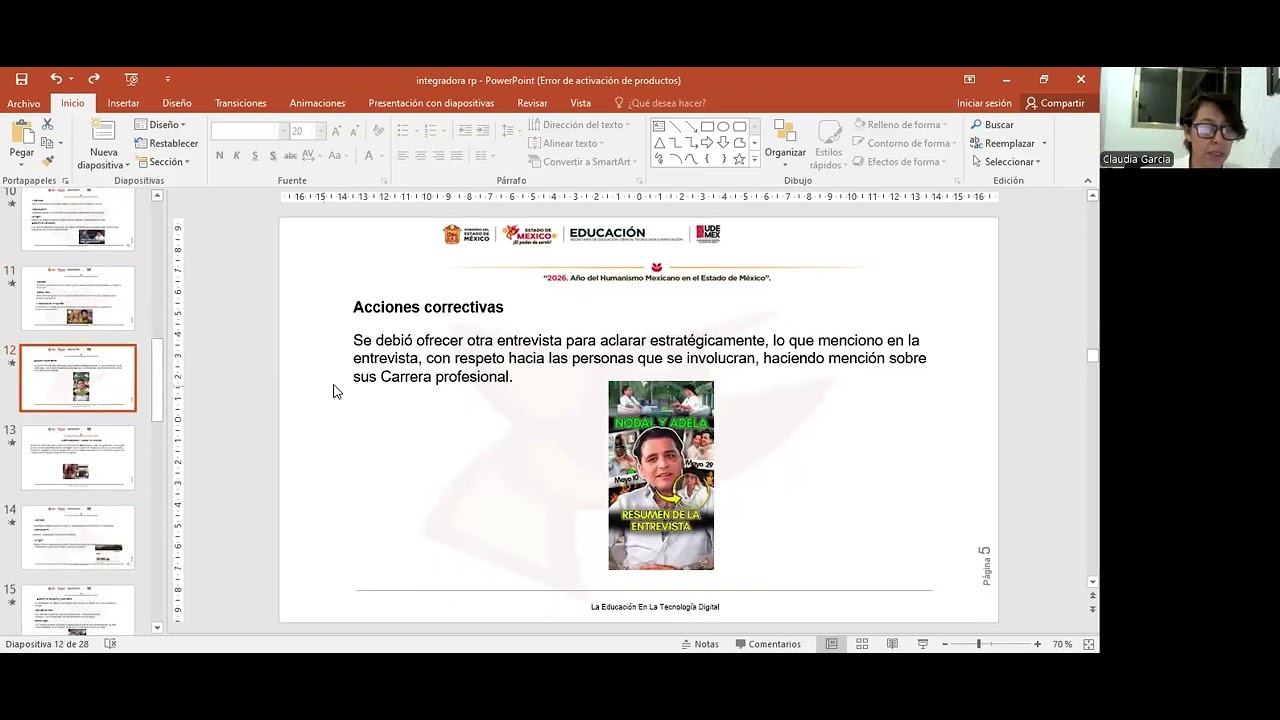Insert a Nueva diapositiva
Viewport: 1280px width, 720px height.
(x=103, y=145)
